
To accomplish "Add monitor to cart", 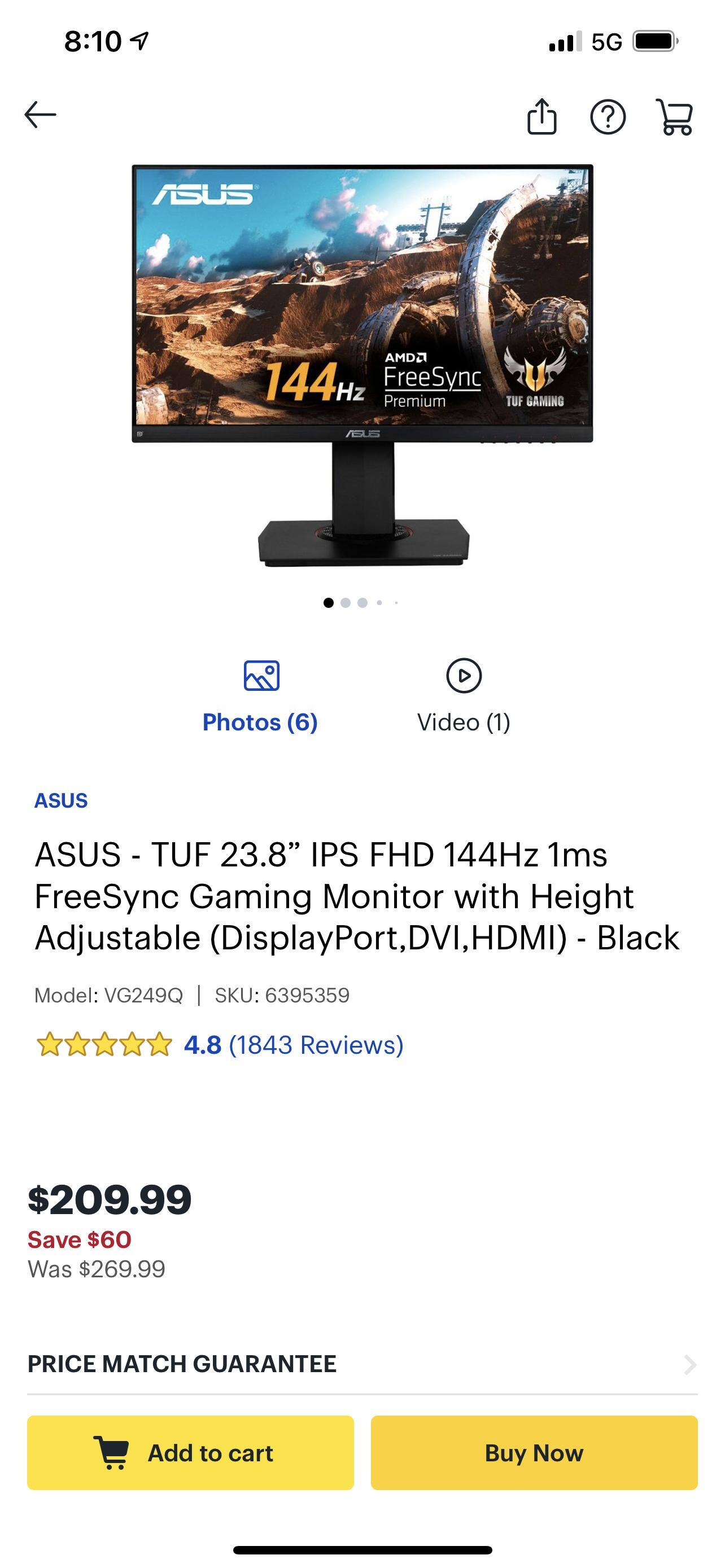I will point(190,1453).
